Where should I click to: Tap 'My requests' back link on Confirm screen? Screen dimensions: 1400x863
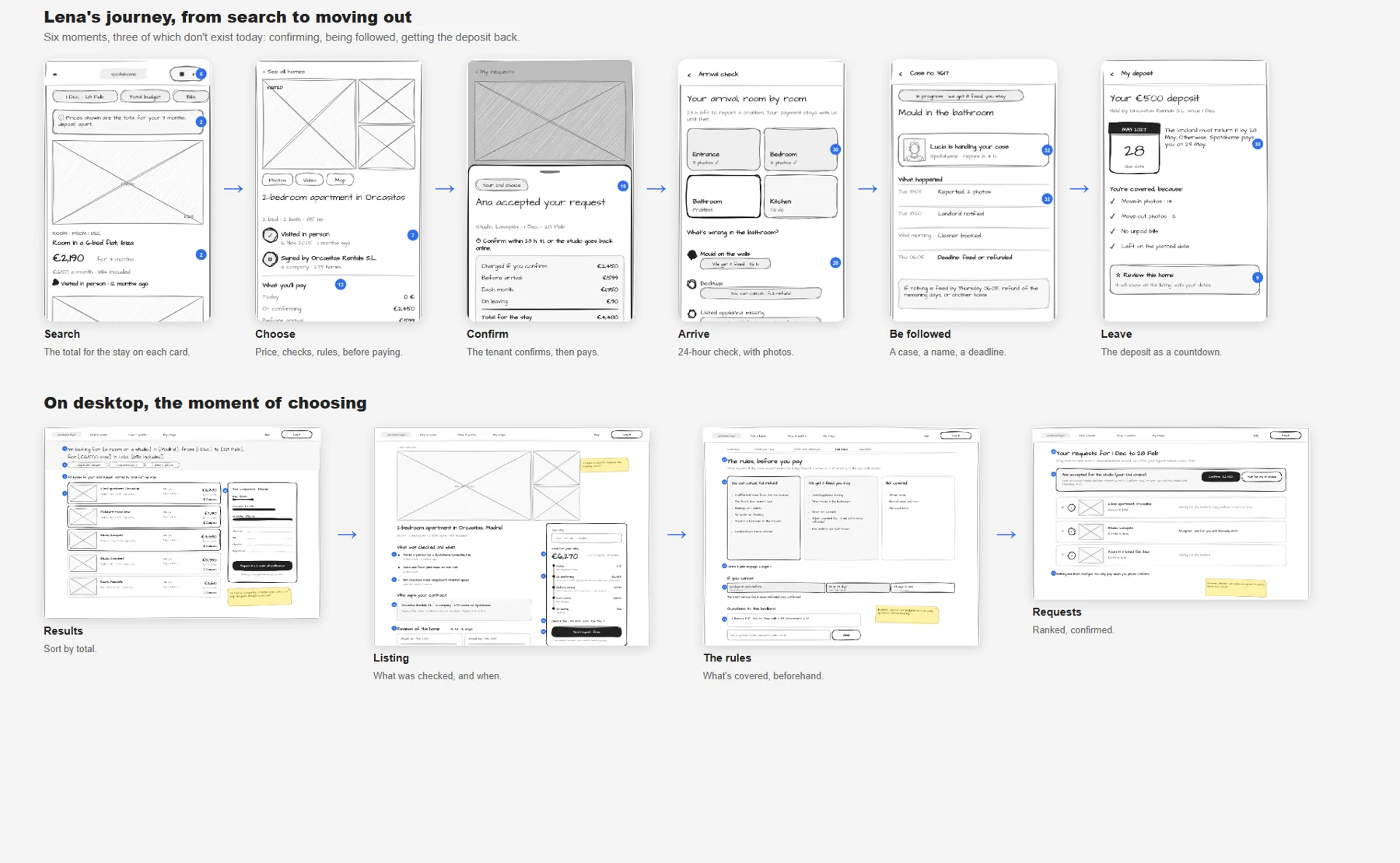click(x=495, y=72)
